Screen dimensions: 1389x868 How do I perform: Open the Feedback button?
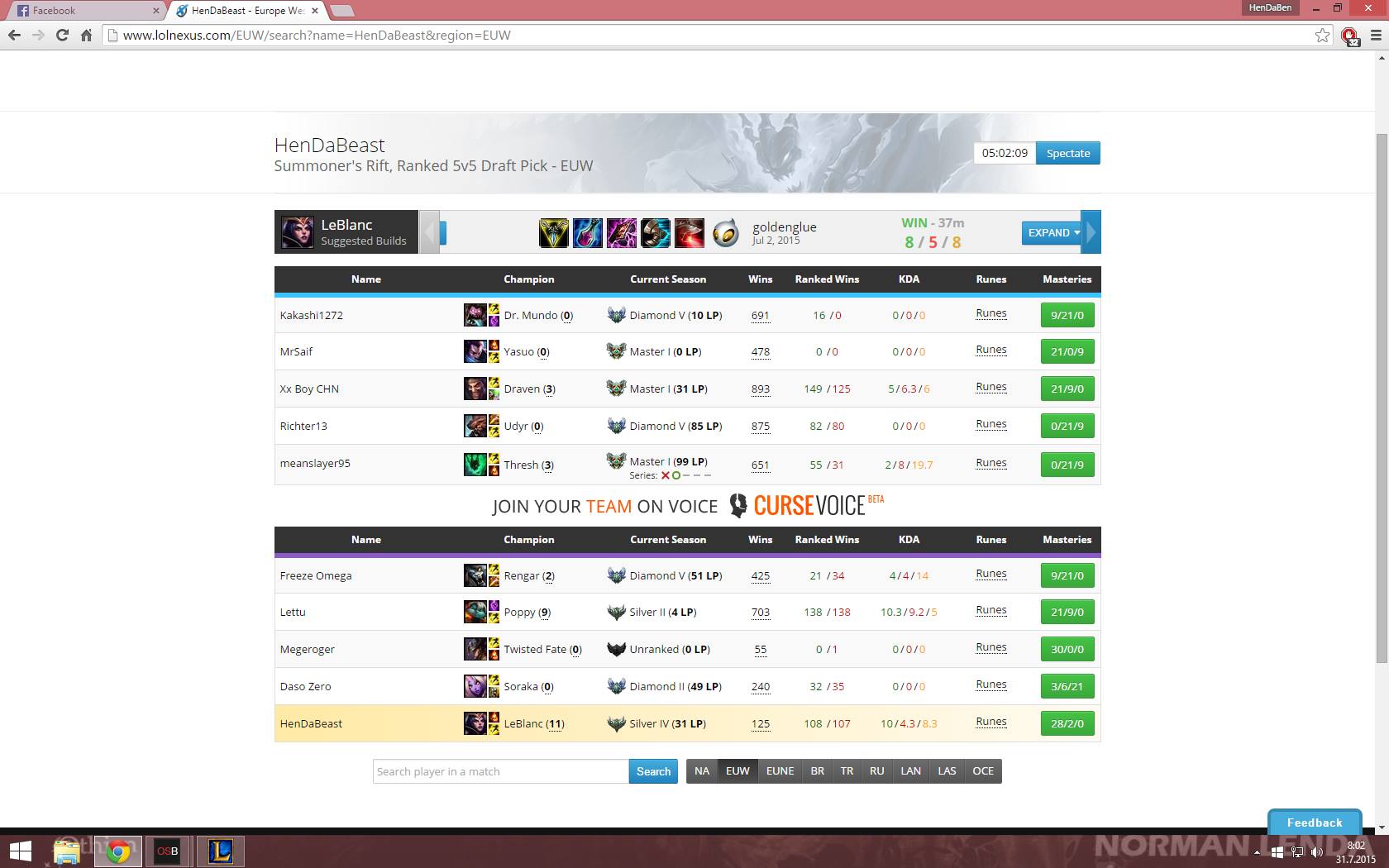coord(1315,823)
